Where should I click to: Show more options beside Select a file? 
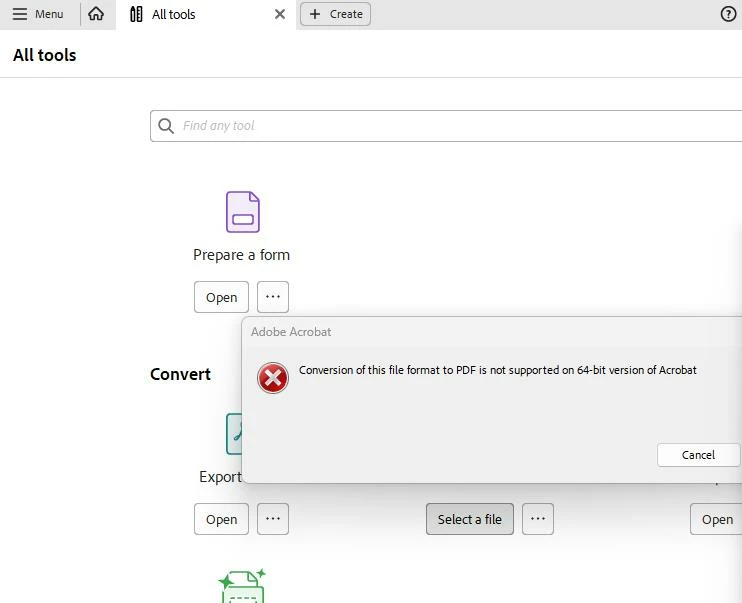point(538,519)
